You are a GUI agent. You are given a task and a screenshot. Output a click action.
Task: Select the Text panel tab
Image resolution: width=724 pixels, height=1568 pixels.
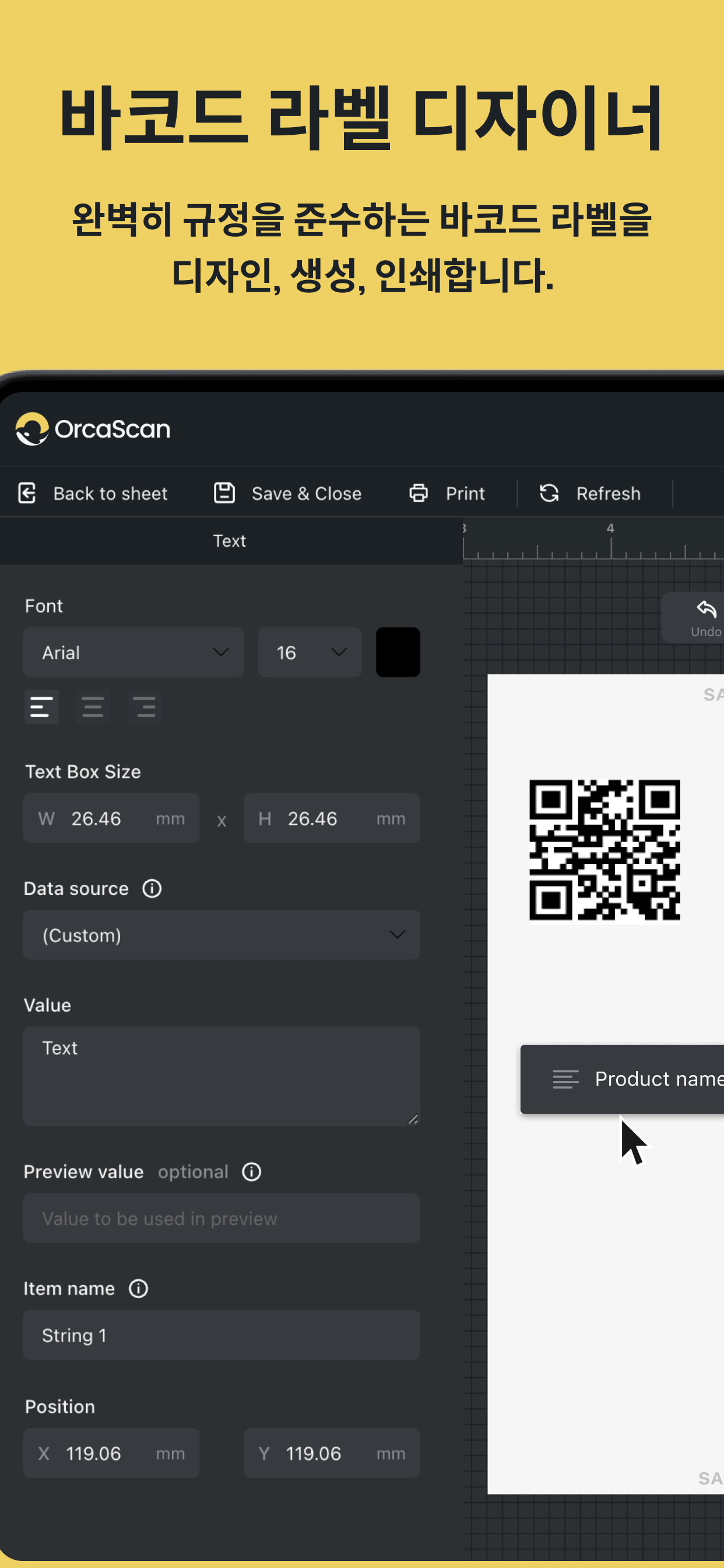(229, 541)
